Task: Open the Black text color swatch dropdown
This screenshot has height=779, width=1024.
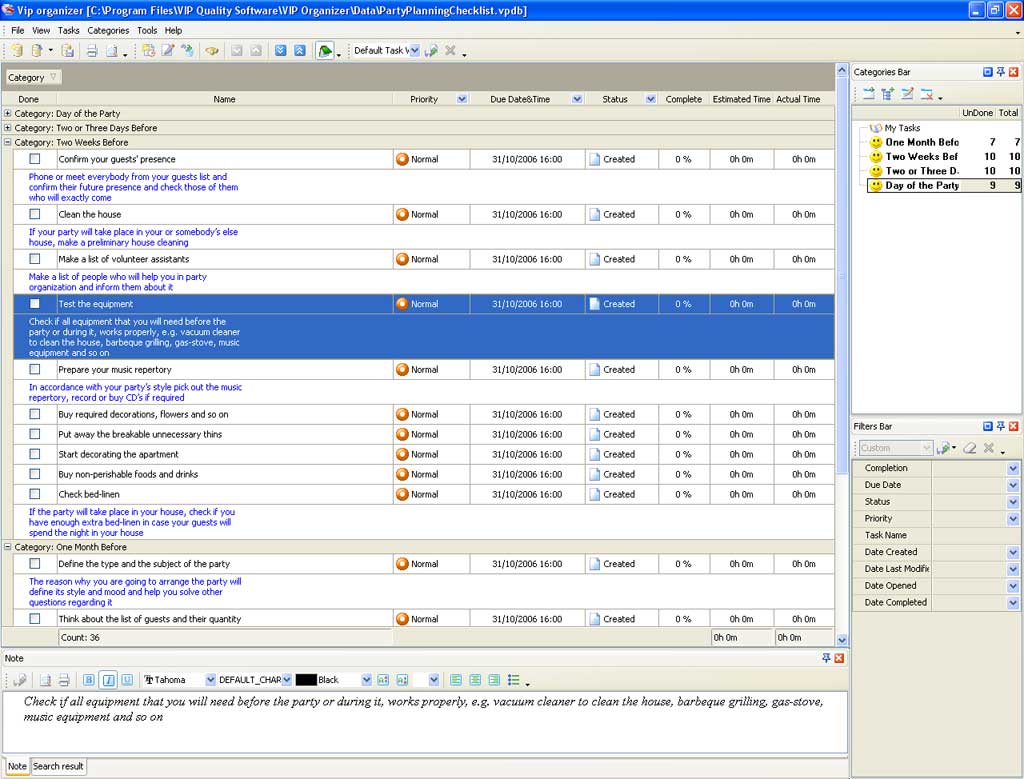Action: click(365, 679)
